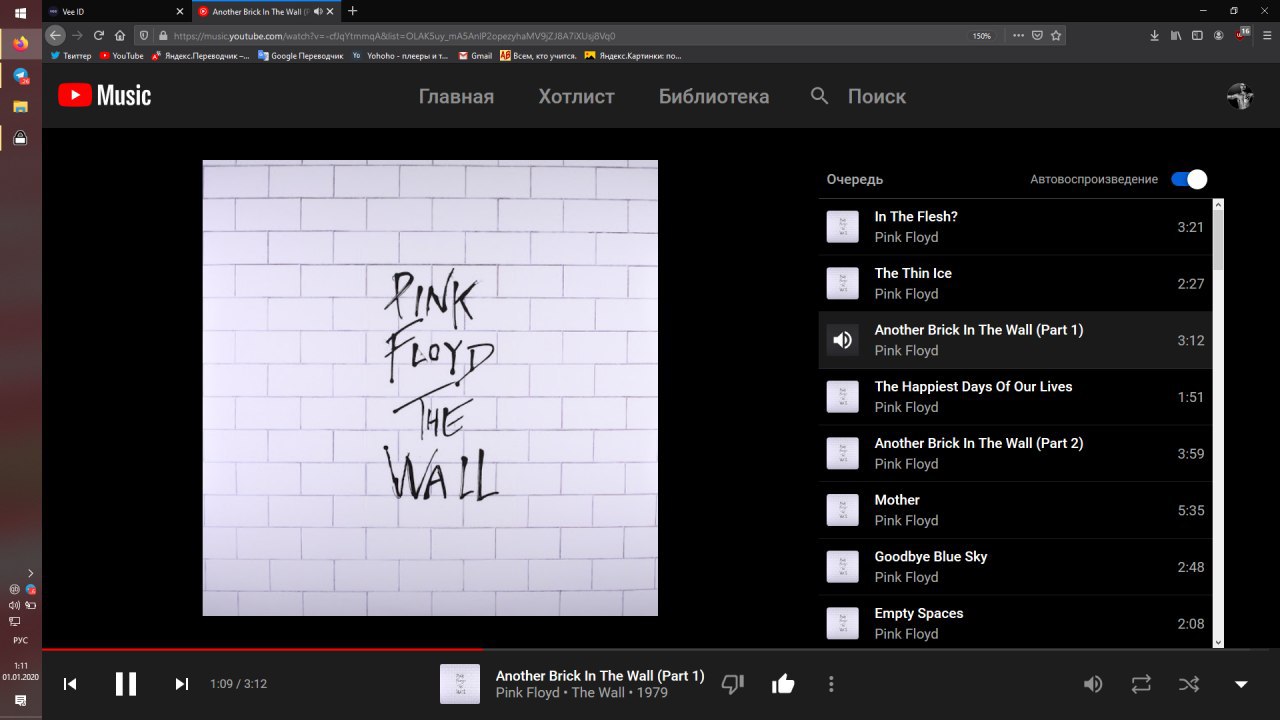This screenshot has width=1280, height=720.
Task: Open the Твиттер bookmark
Action: tap(70, 56)
